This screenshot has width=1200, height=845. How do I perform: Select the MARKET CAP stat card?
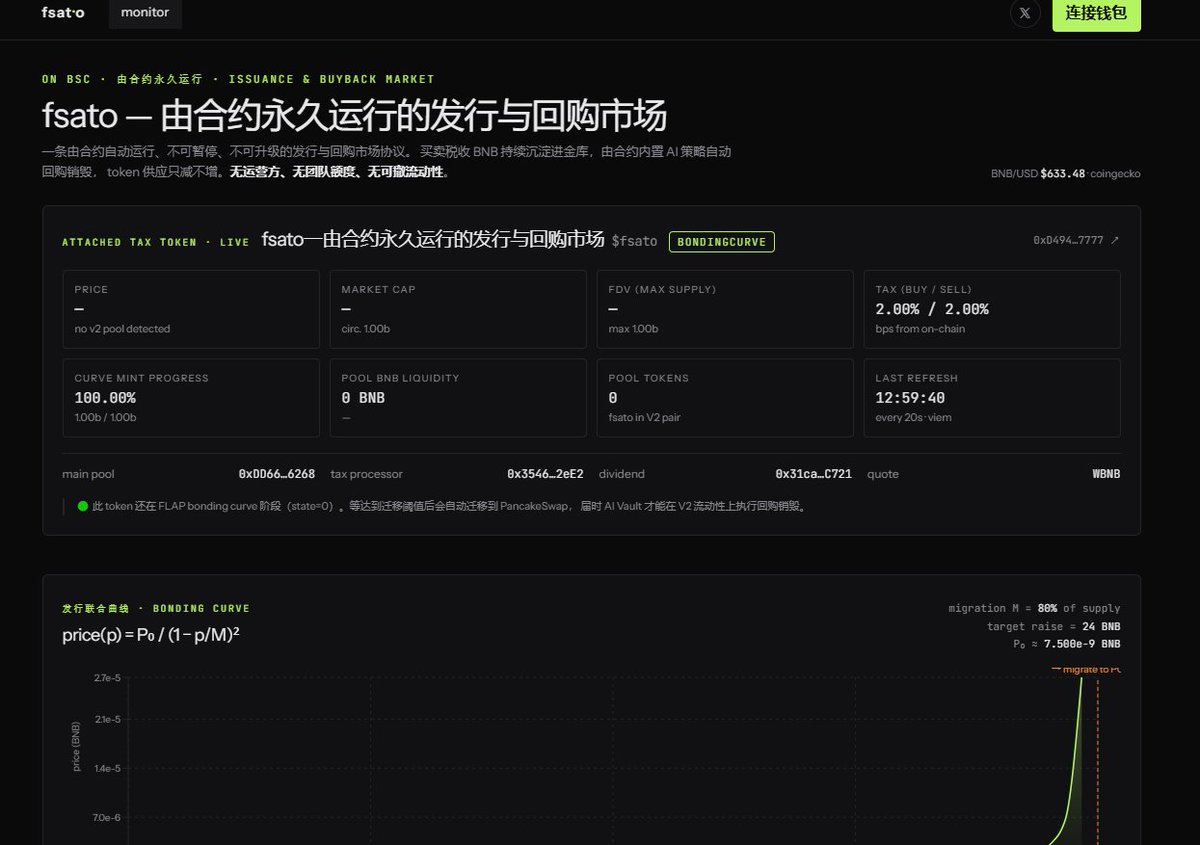[x=458, y=309]
